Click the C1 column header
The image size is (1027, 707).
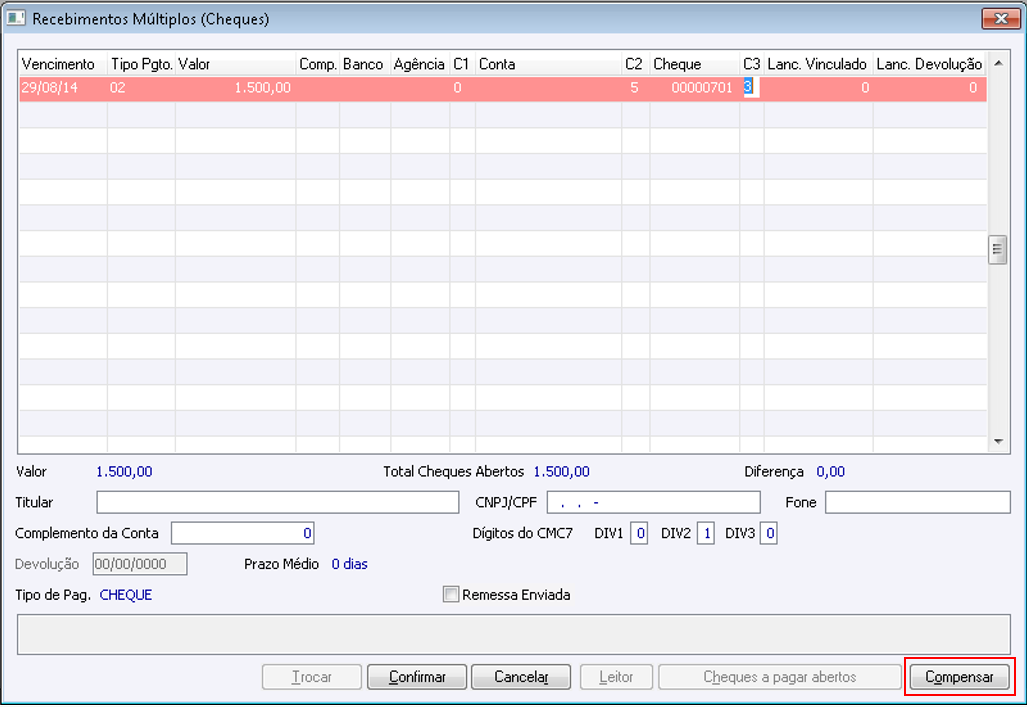point(462,64)
